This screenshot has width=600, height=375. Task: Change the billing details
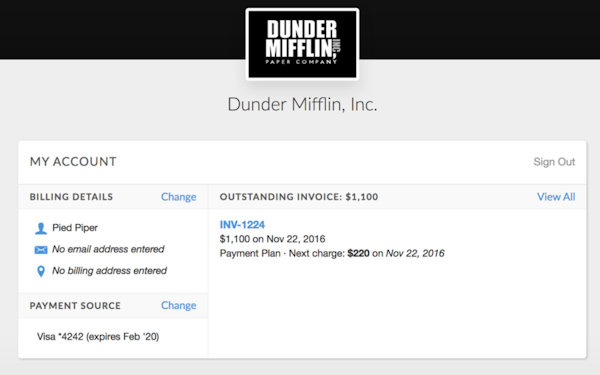pyautogui.click(x=178, y=197)
